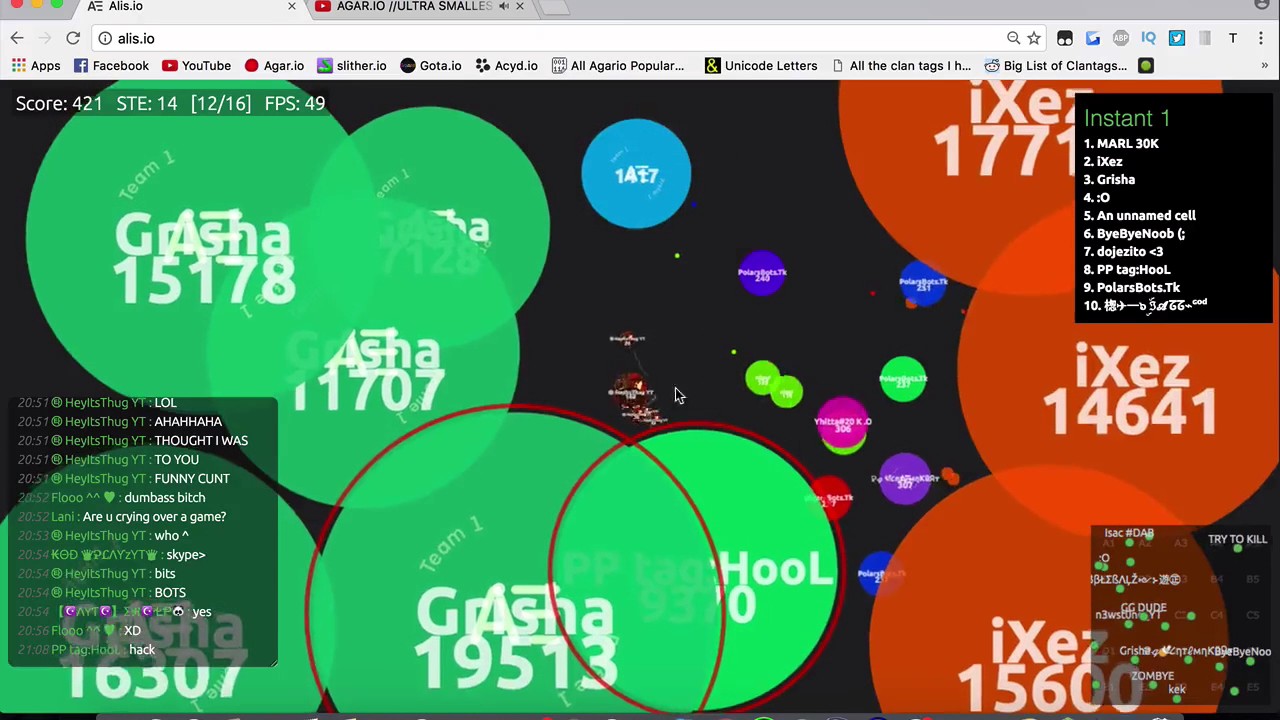1280x720 pixels.
Task: Open the Acyd.io bookmark
Action: (x=506, y=66)
